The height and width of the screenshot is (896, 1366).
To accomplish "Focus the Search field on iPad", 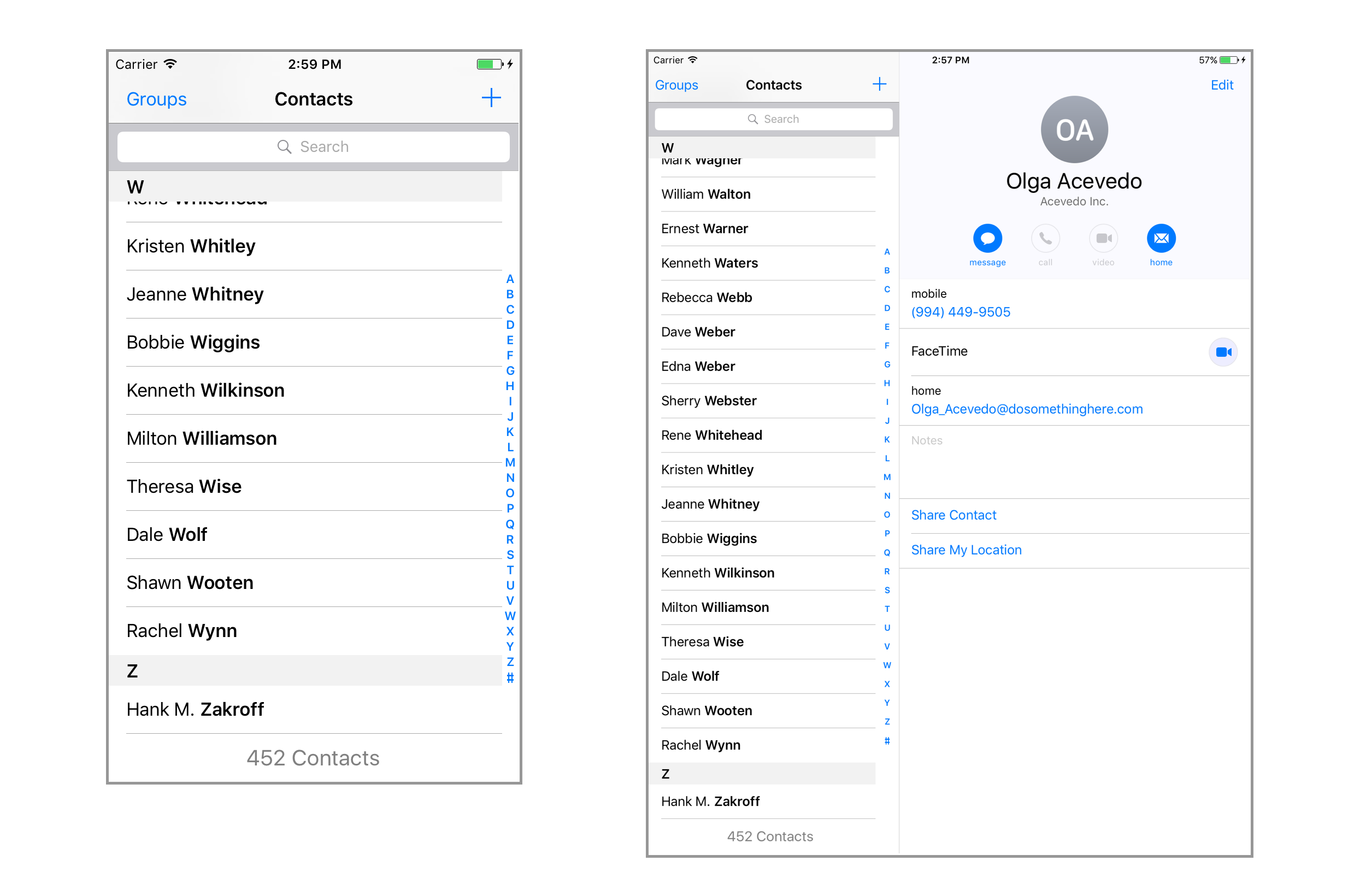I will click(773, 119).
